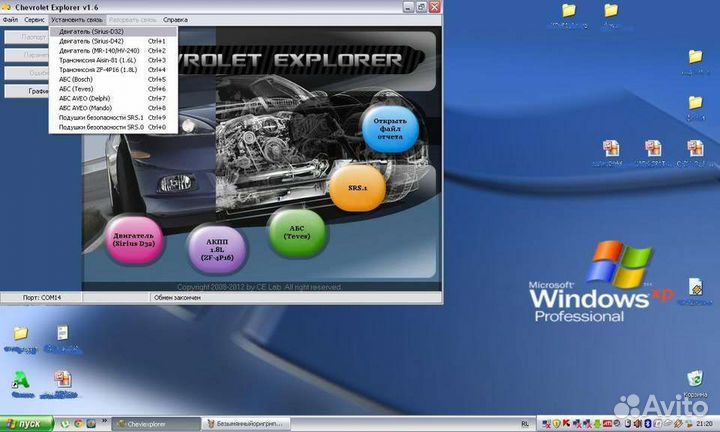Choose ABC AVEO (Delphi) menu item
The height and width of the screenshot is (432, 720).
(87, 98)
